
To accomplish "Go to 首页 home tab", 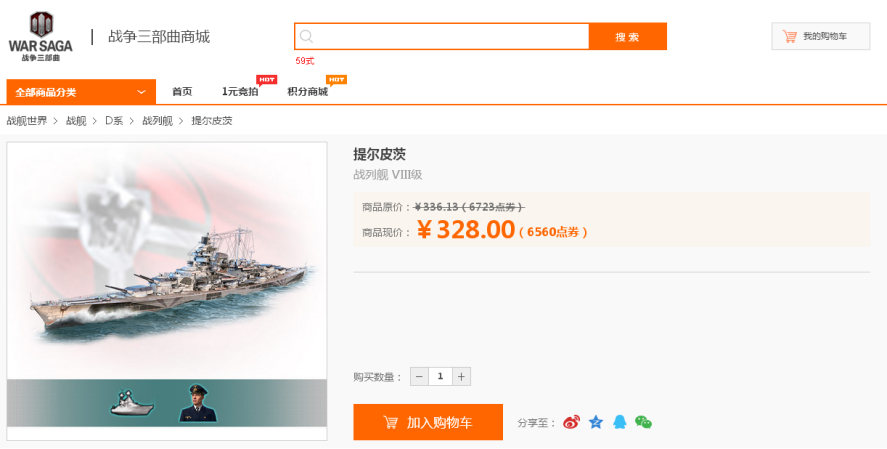I will click(x=182, y=92).
